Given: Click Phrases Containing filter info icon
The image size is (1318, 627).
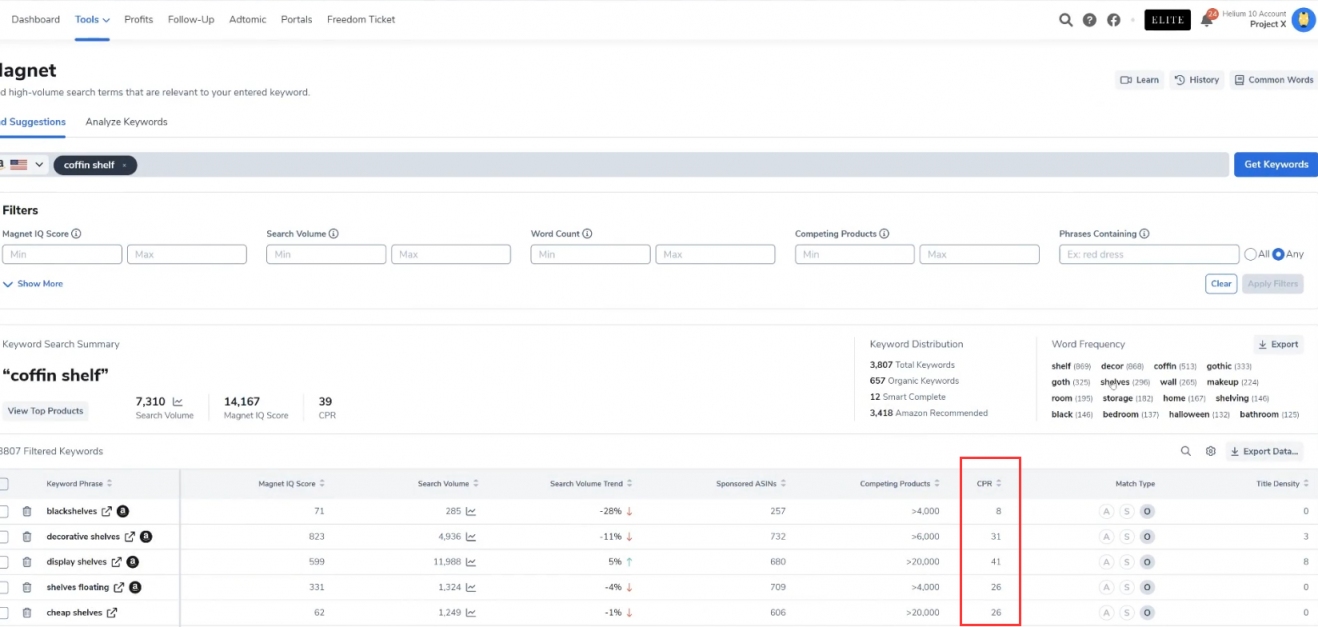Looking at the screenshot, I should click(1144, 234).
